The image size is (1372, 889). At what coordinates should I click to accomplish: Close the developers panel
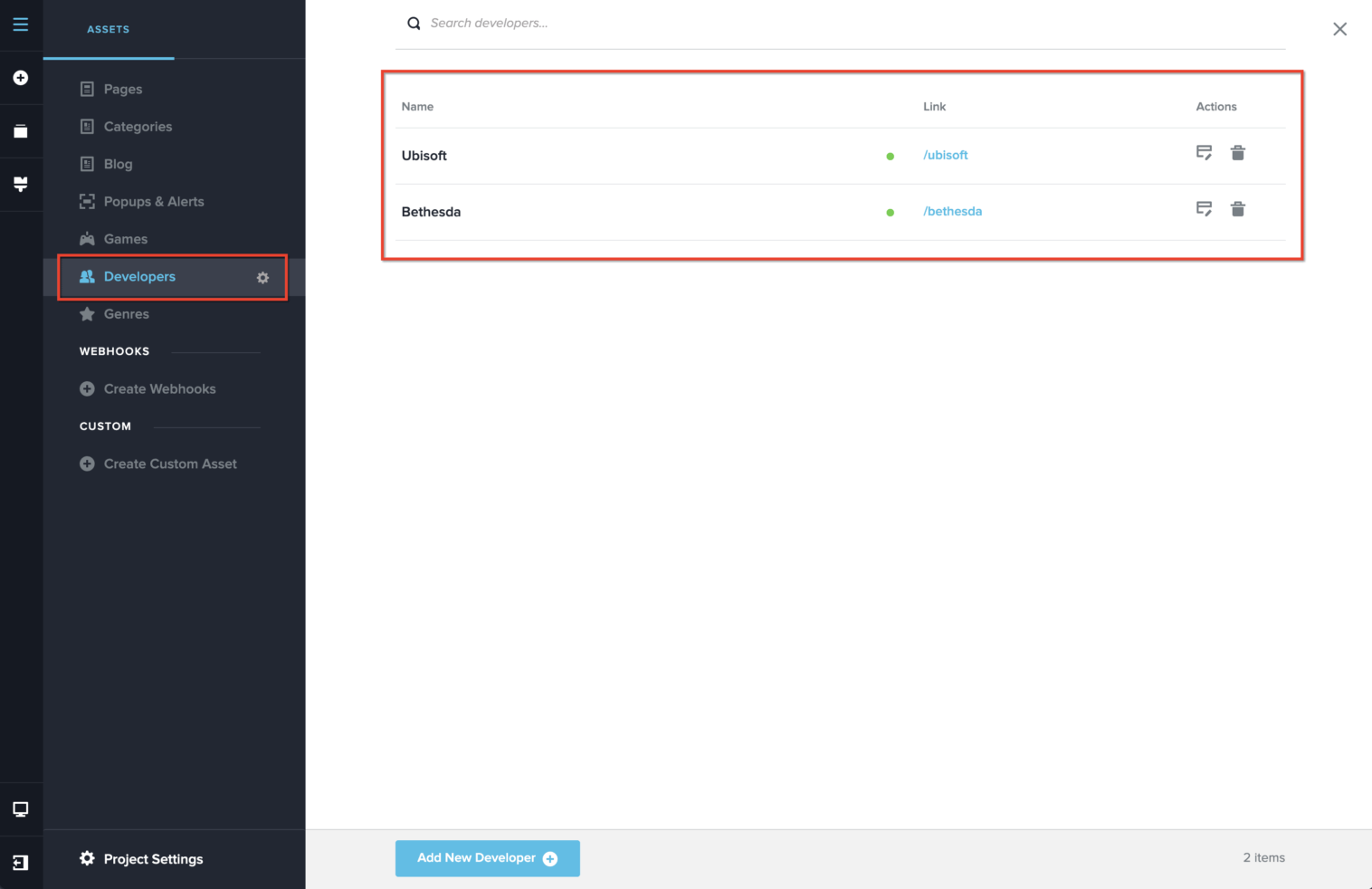click(x=1340, y=29)
